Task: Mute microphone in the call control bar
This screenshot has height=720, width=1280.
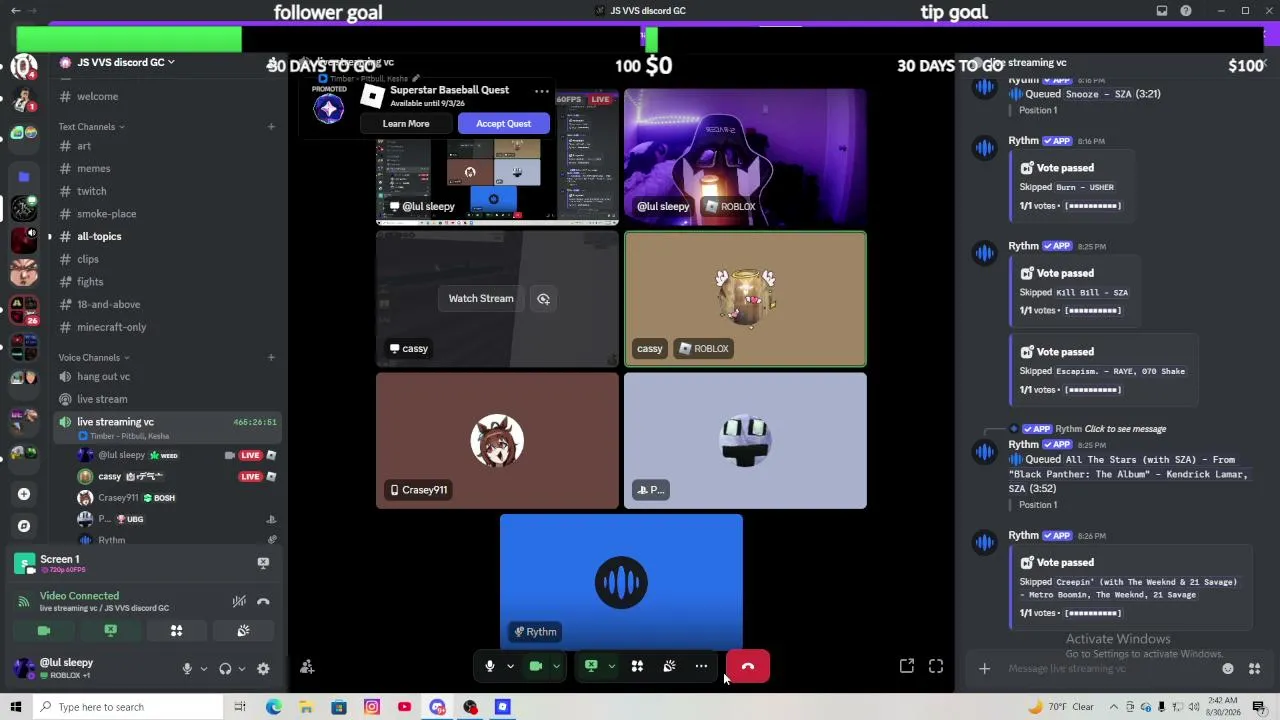Action: [489, 666]
